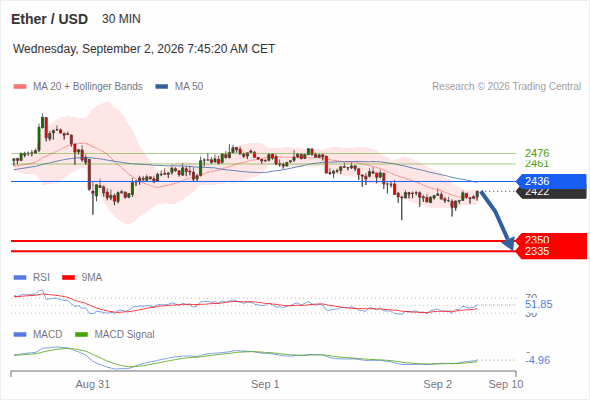This screenshot has width=590, height=400.
Task: Click the Sep 1 axis date label
Action: point(265,384)
